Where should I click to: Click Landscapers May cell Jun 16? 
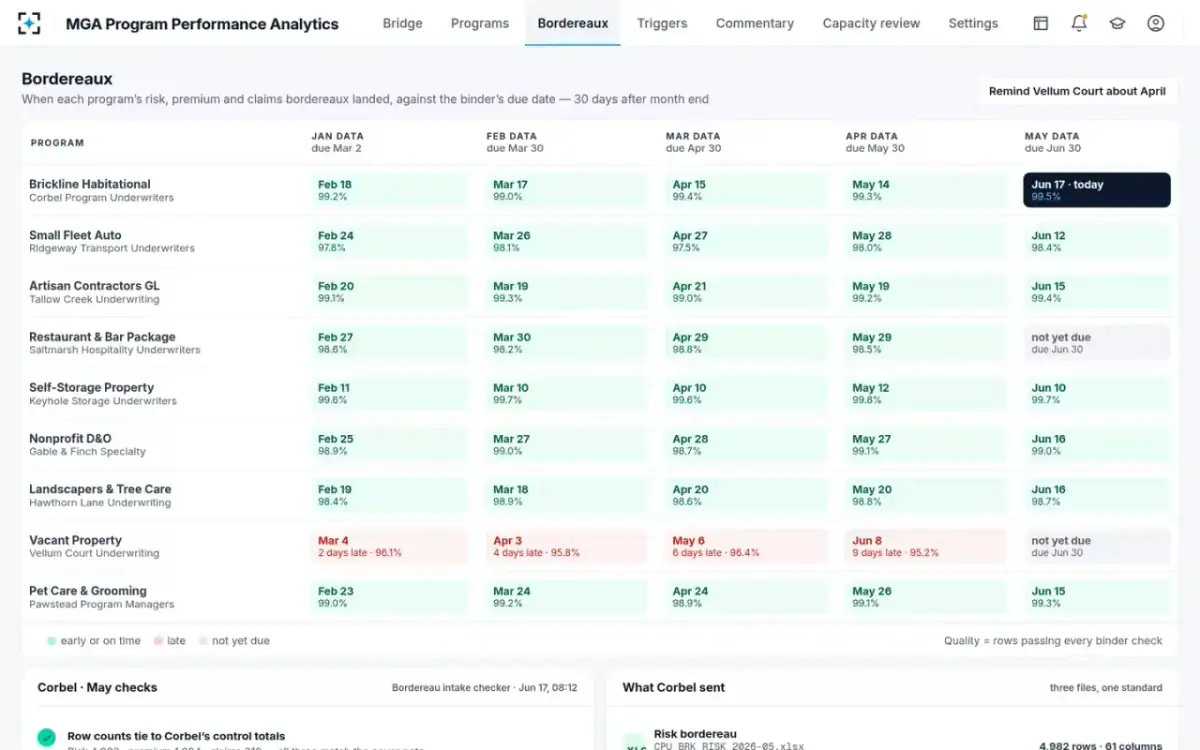[x=1096, y=495]
